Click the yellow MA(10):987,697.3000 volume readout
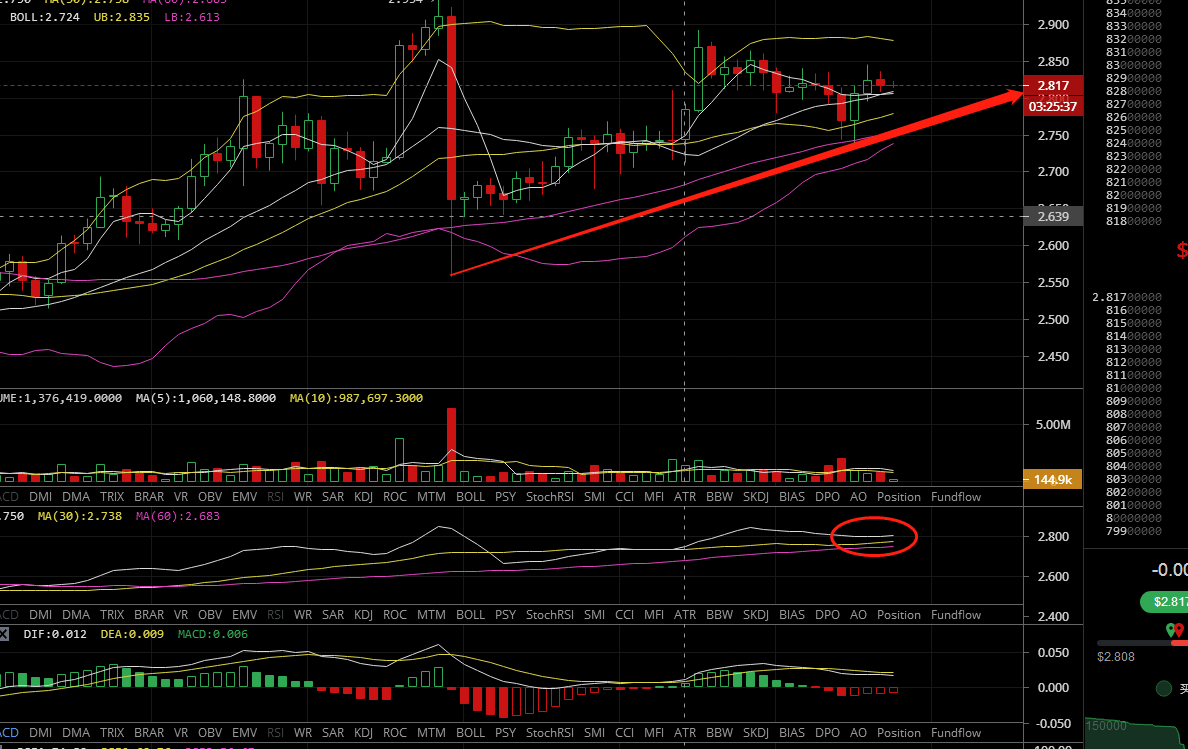Viewport: 1188px width, 749px height. click(356, 398)
